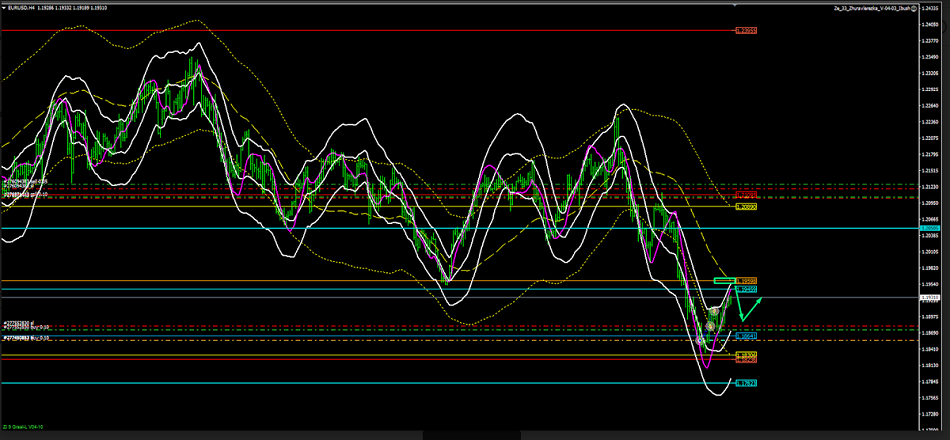Select the bottom cyan horizontal support line
Screen dimensions: 950x440
pyautogui.click(x=400, y=383)
